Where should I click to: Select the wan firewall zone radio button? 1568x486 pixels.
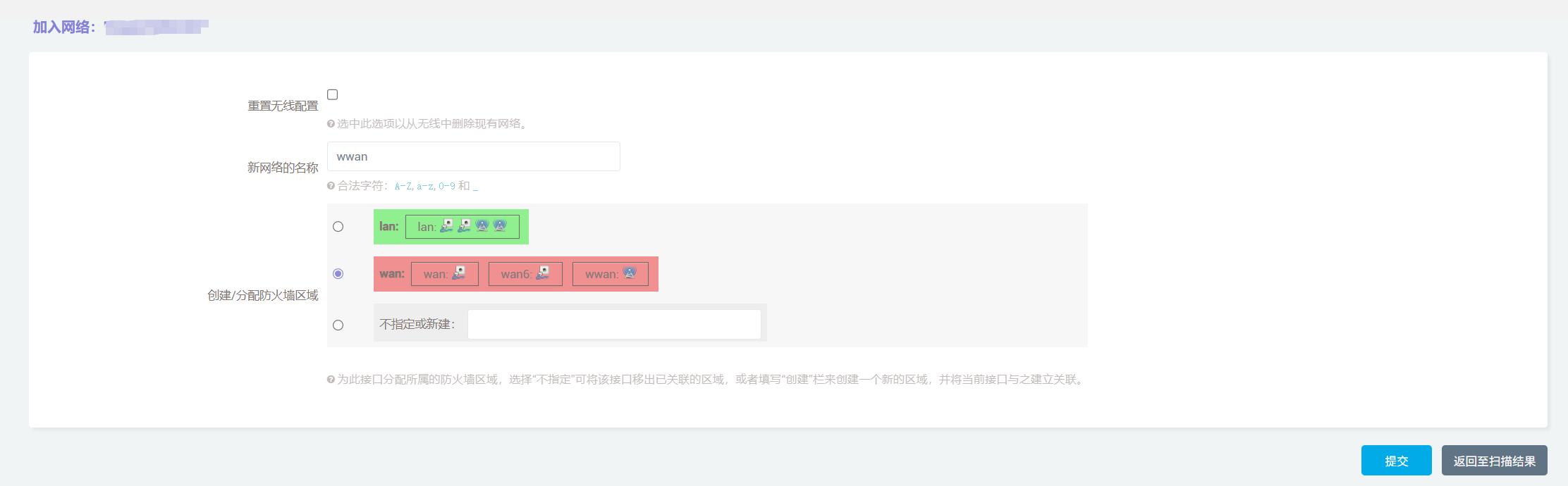pyautogui.click(x=338, y=274)
